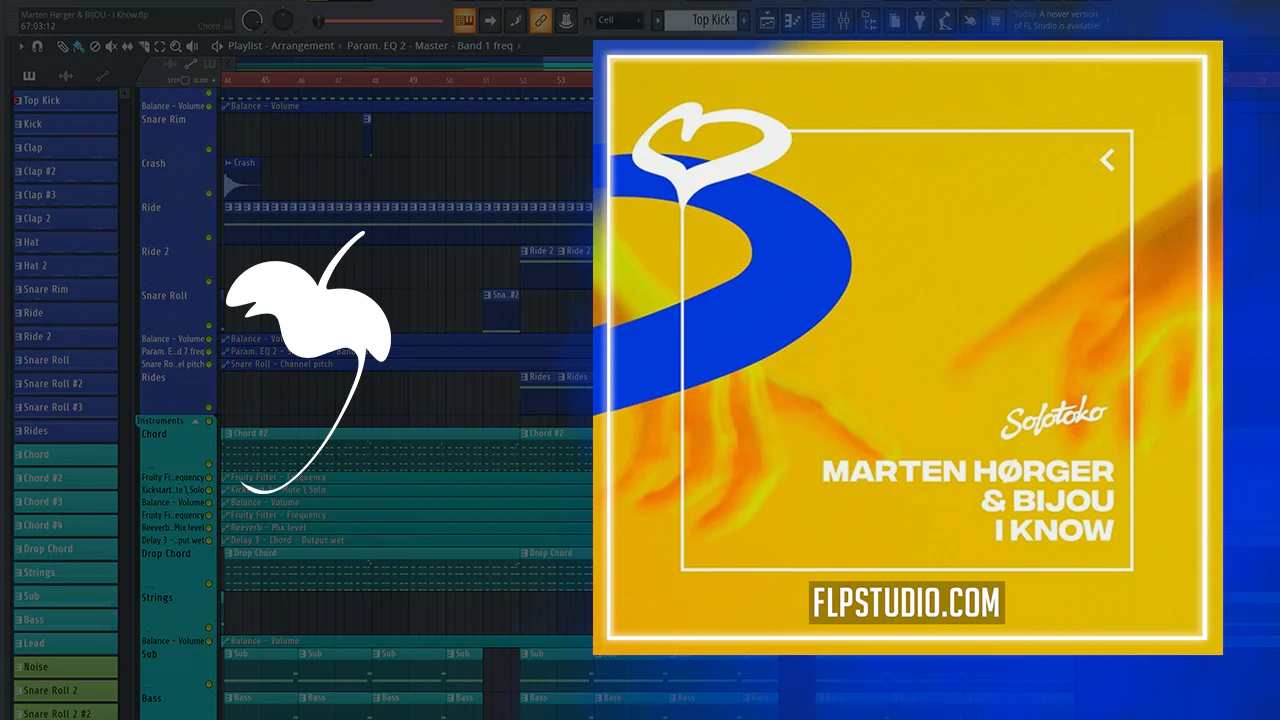1280x720 pixels.
Task: Select the Crash audio clip in playlist
Action: pyautogui.click(x=242, y=177)
